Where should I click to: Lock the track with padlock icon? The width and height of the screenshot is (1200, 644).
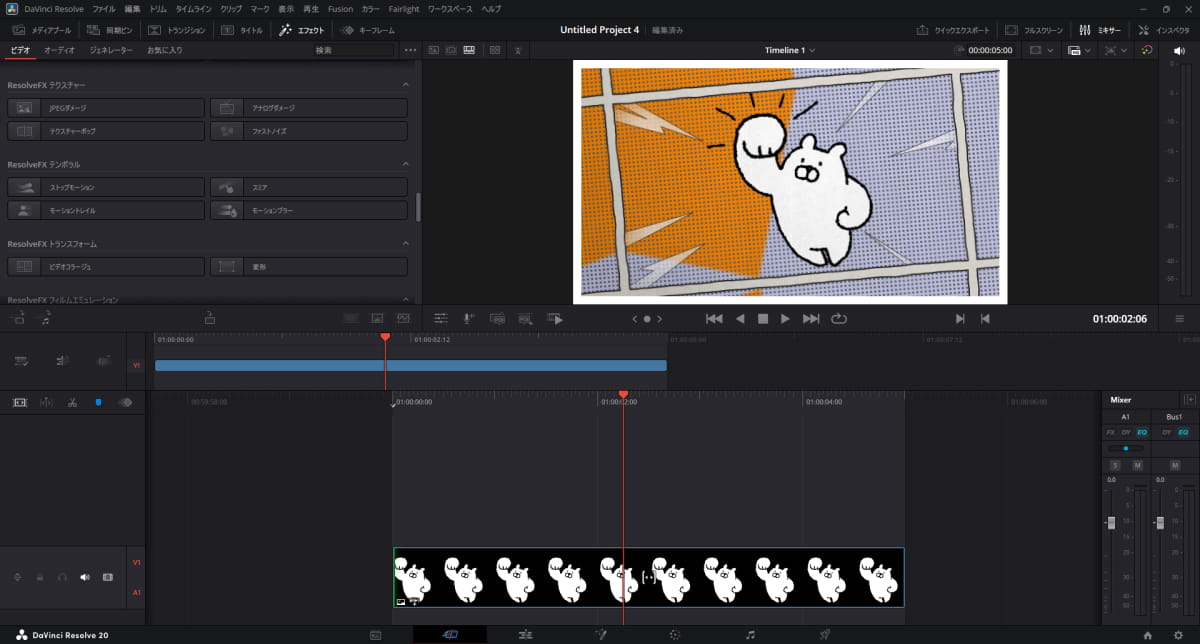(40, 577)
